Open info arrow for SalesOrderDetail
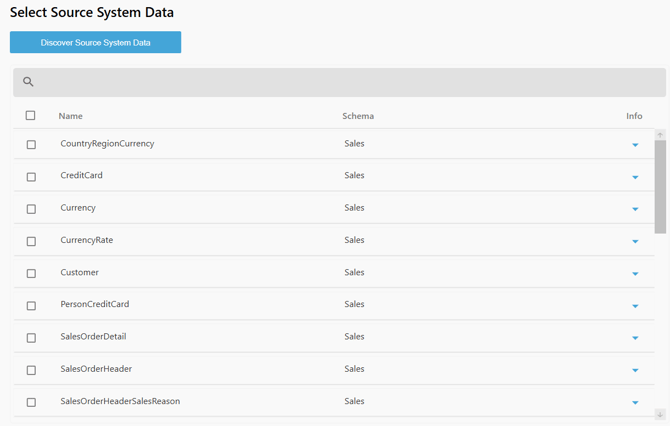The image size is (670, 426). coord(635,338)
